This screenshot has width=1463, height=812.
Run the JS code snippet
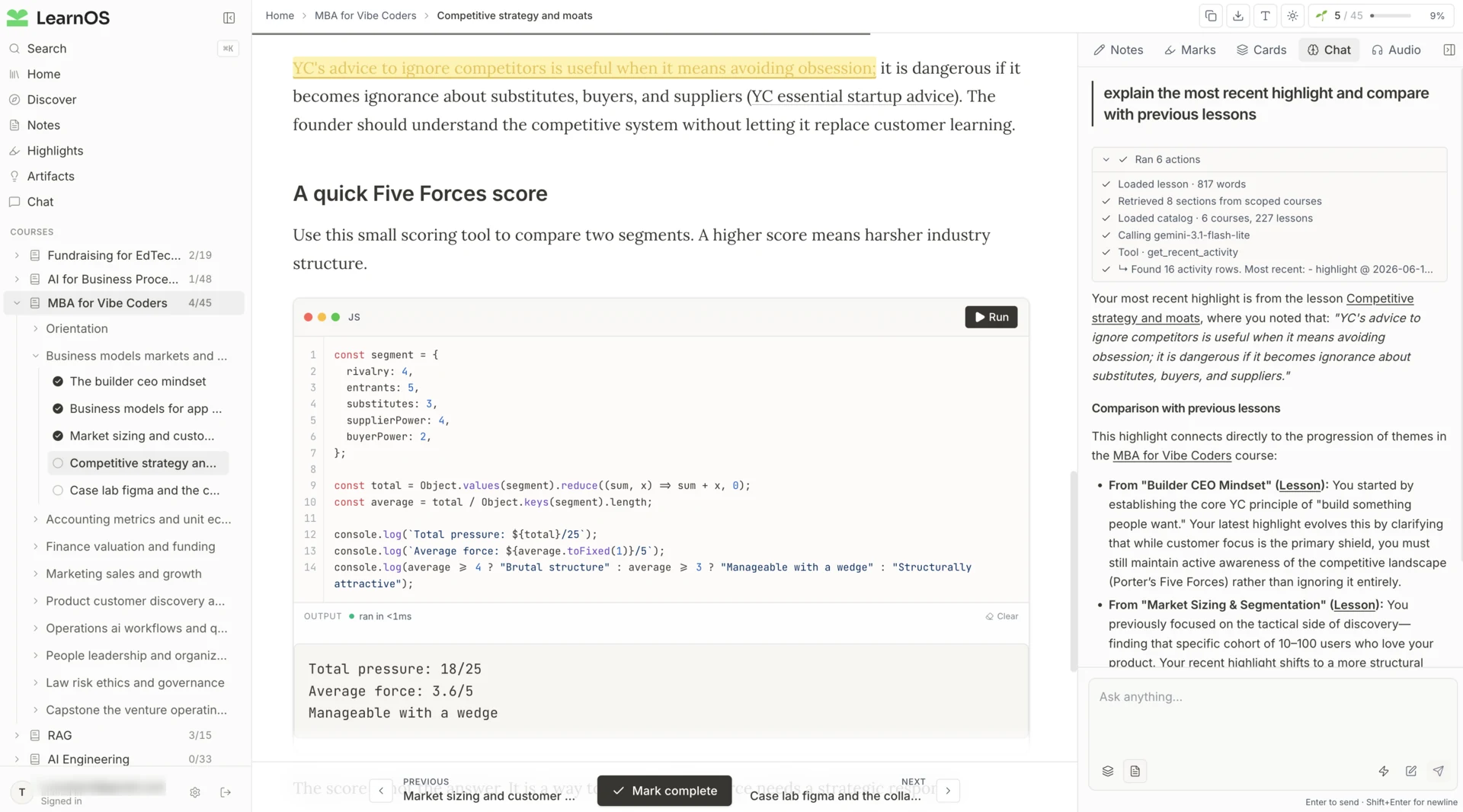(x=991, y=317)
